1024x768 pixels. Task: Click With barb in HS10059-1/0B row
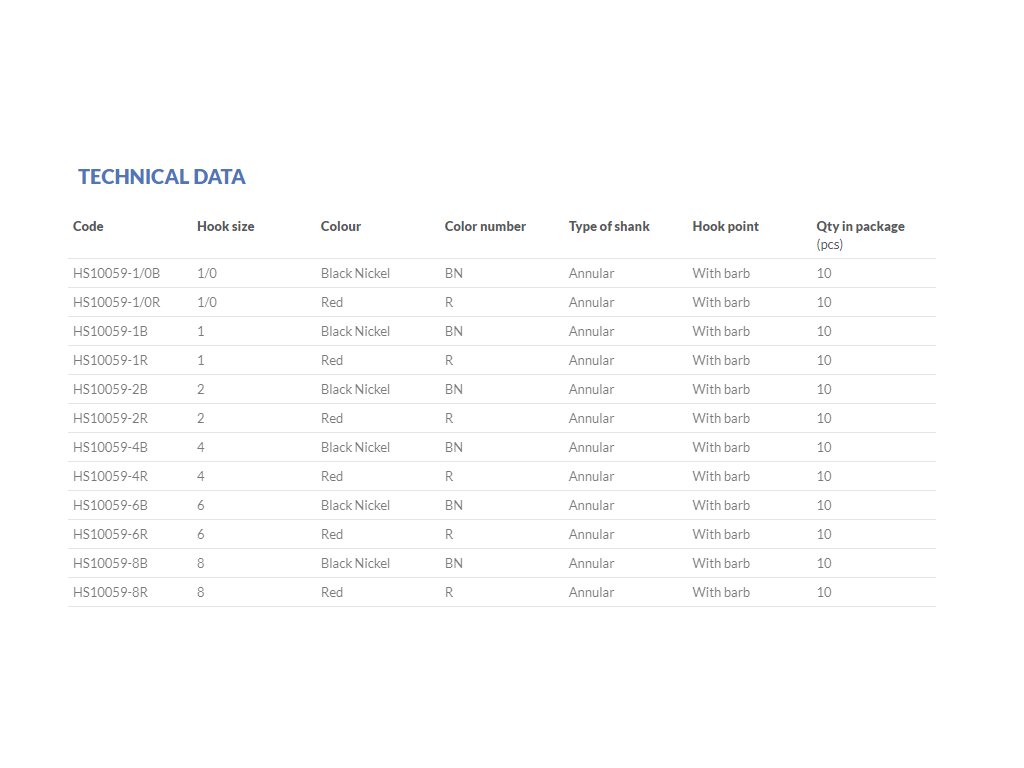[721, 274]
